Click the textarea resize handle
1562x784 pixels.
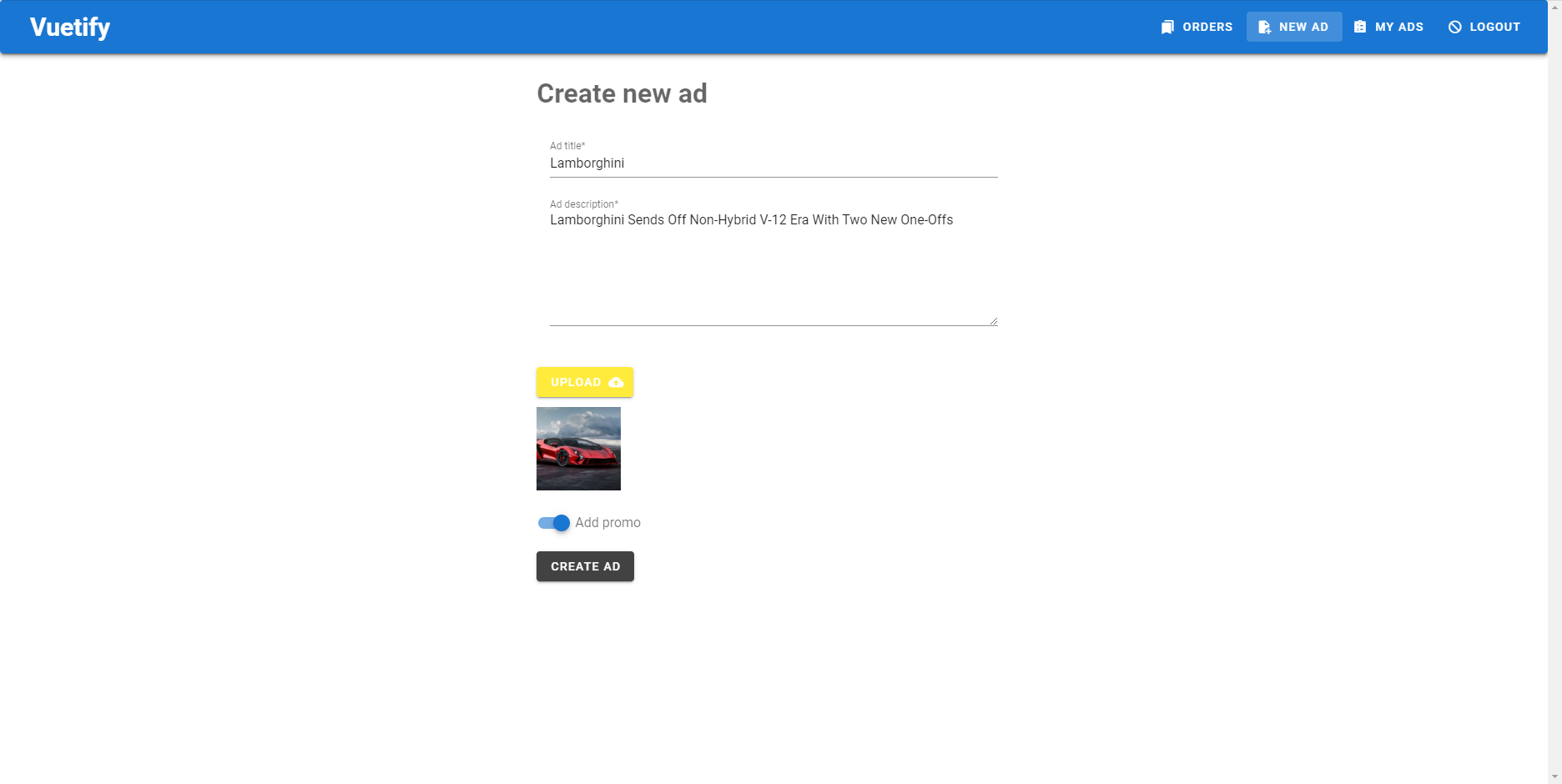click(993, 320)
